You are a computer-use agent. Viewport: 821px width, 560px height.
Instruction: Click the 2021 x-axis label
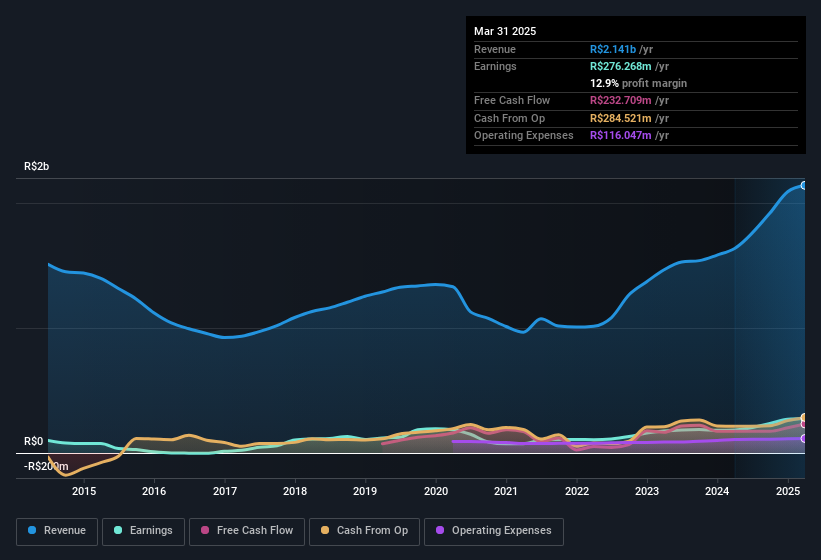(x=506, y=491)
